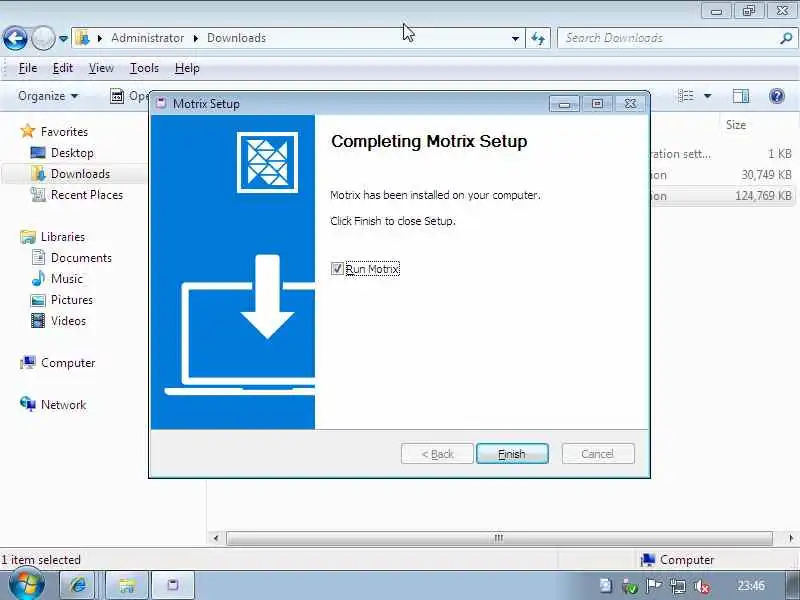Viewport: 800px width, 600px height.
Task: Open Explorer help icon
Action: [777, 96]
